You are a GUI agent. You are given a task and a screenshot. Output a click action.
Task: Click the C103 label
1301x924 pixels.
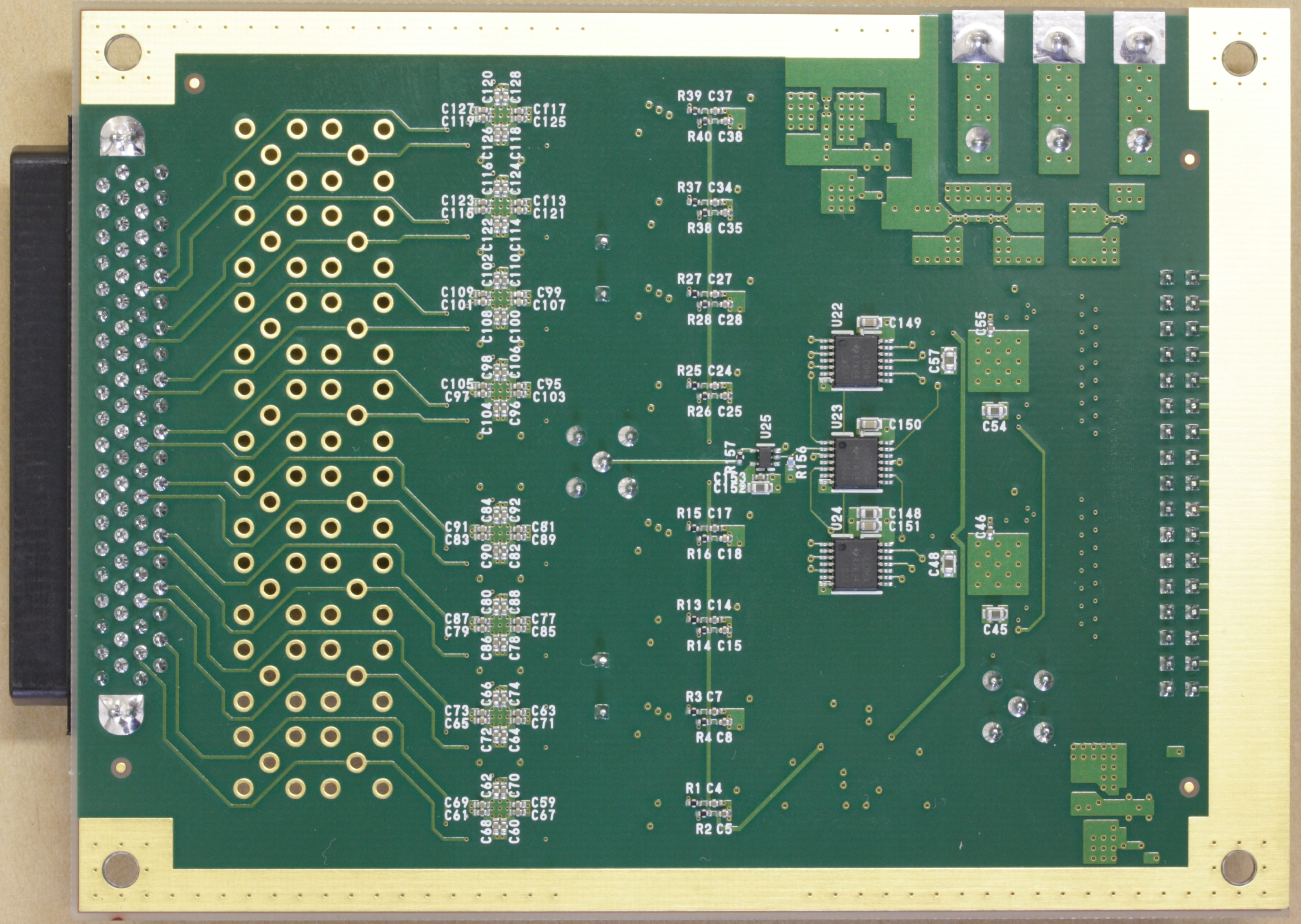click(550, 397)
